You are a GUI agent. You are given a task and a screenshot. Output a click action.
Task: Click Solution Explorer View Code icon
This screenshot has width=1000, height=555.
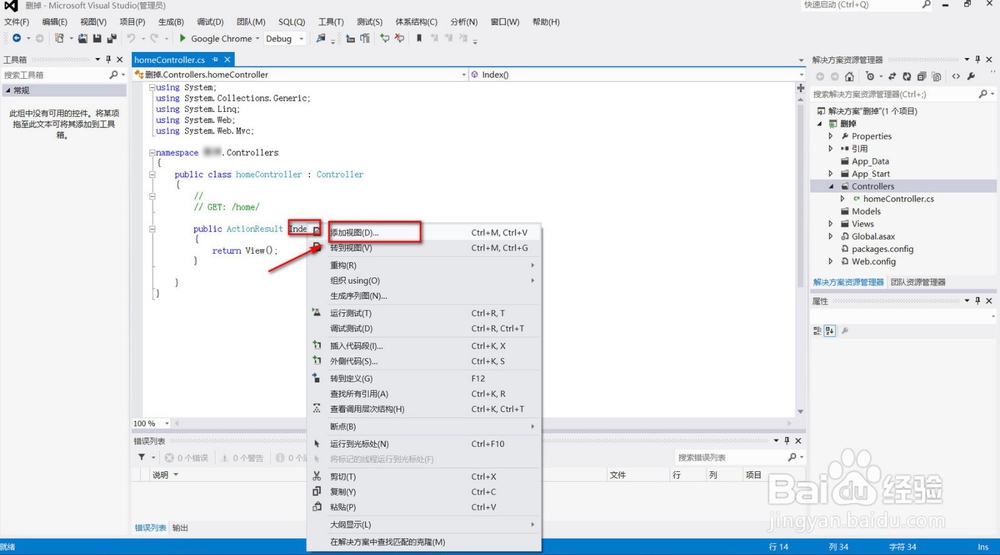coord(956,77)
